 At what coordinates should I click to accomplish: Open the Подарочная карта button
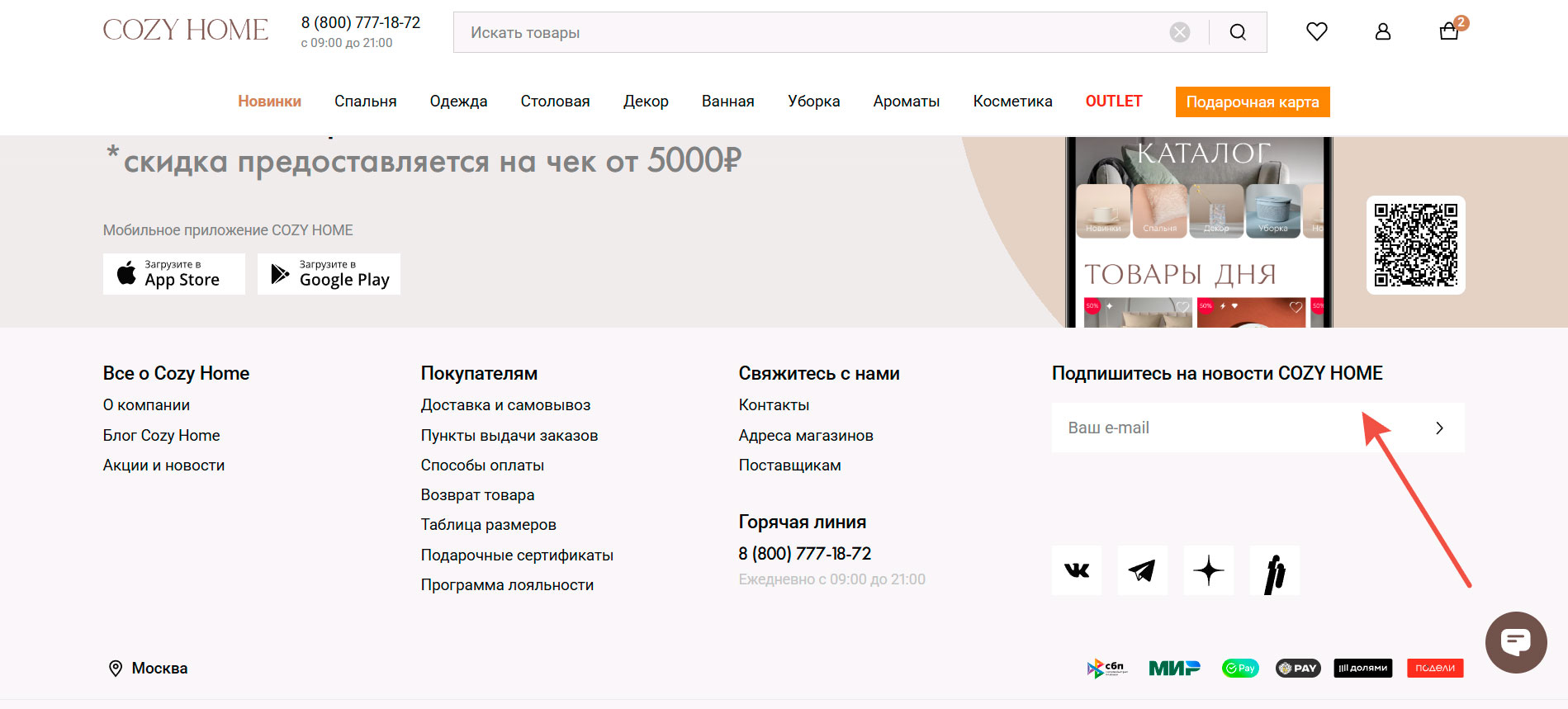(1253, 102)
